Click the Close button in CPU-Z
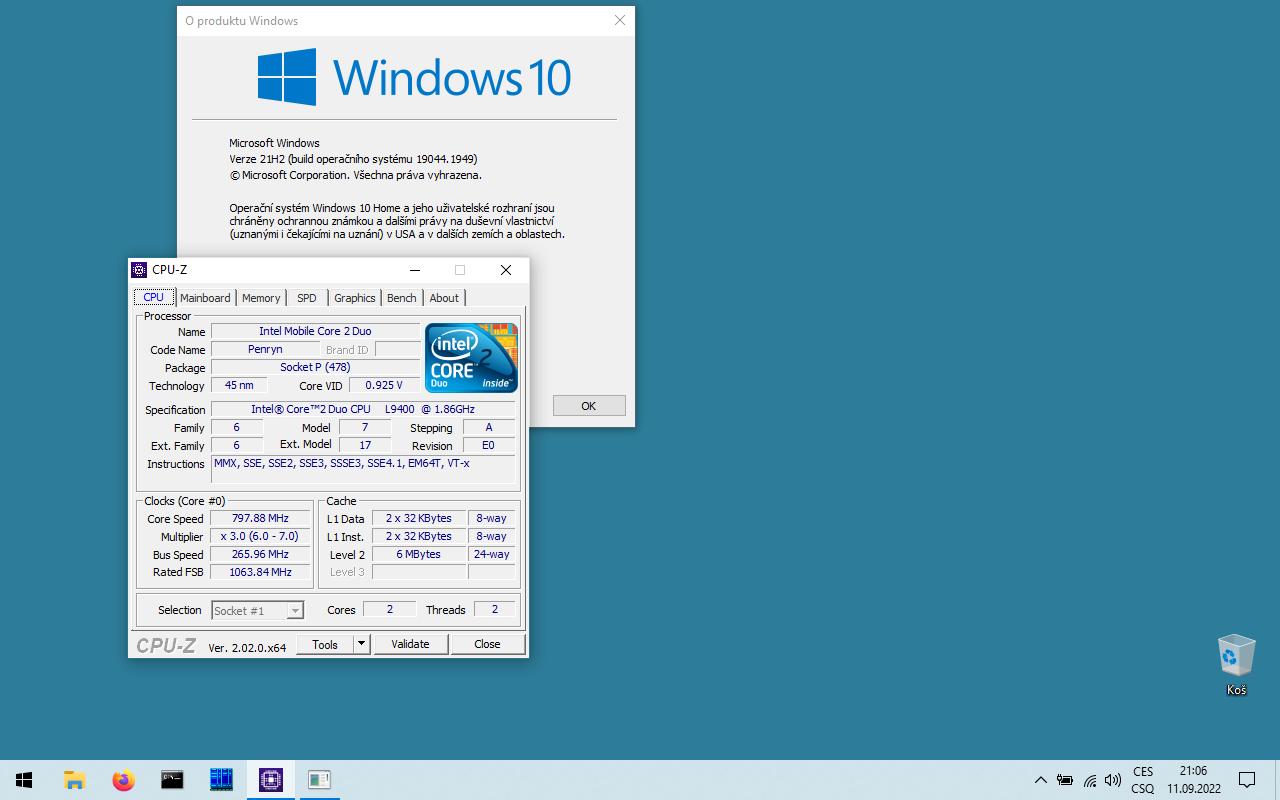 (x=487, y=644)
